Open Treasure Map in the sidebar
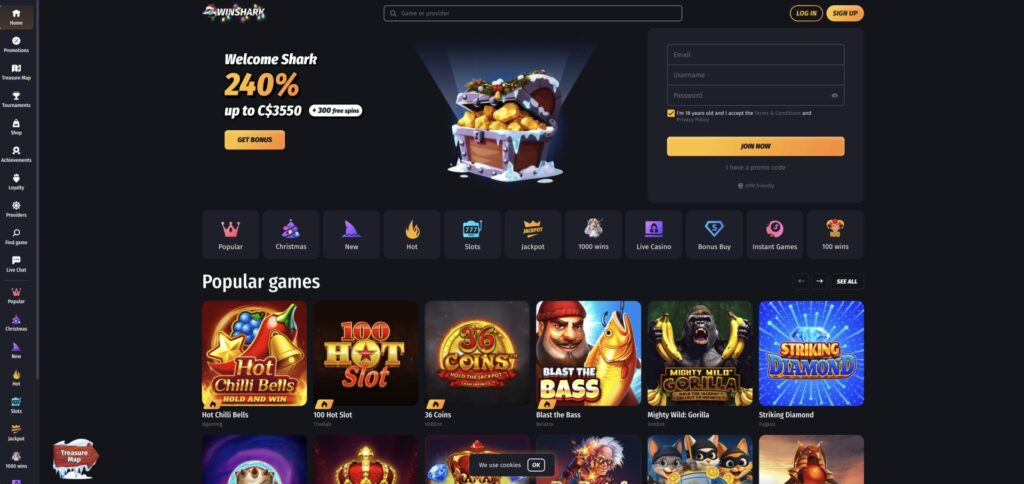Viewport: 1024px width, 484px height. [16, 72]
